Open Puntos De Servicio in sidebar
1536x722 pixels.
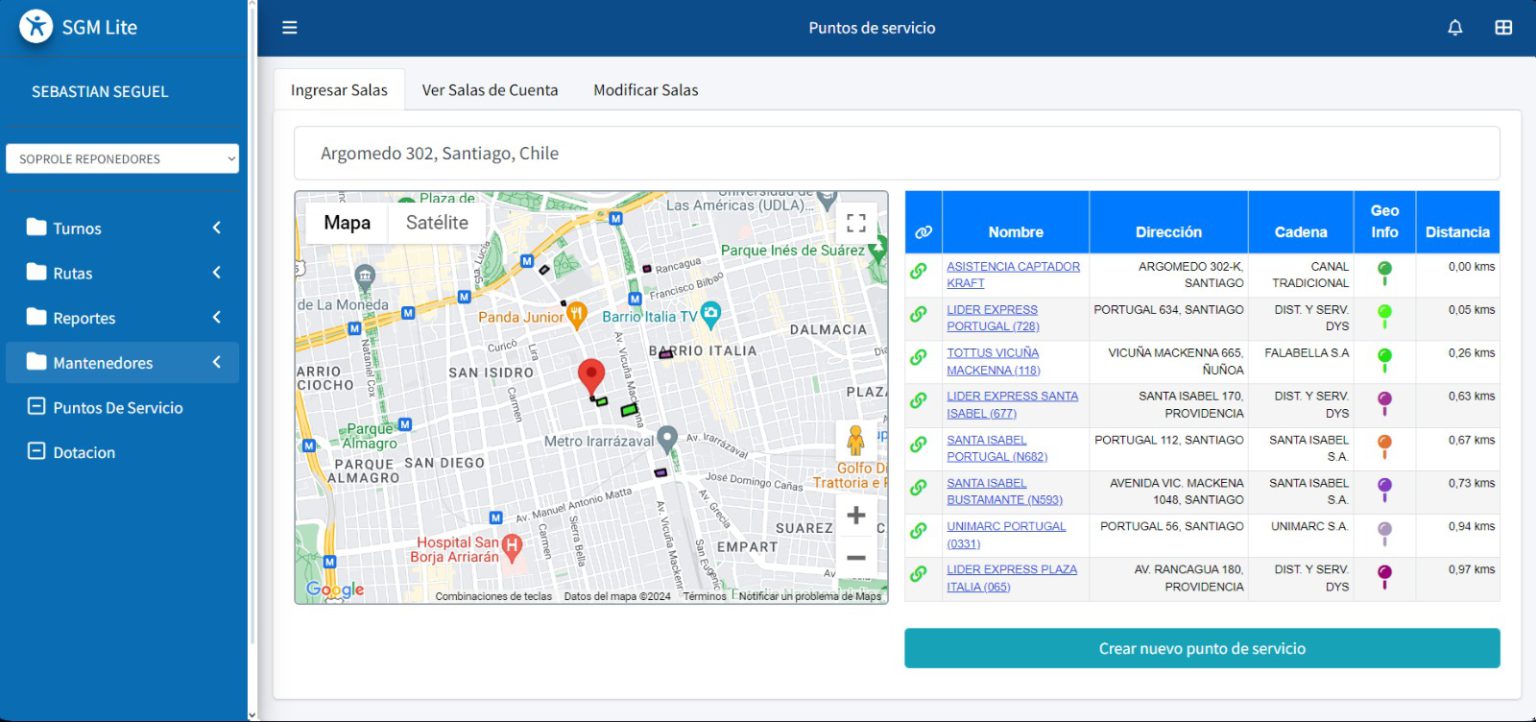coord(123,408)
